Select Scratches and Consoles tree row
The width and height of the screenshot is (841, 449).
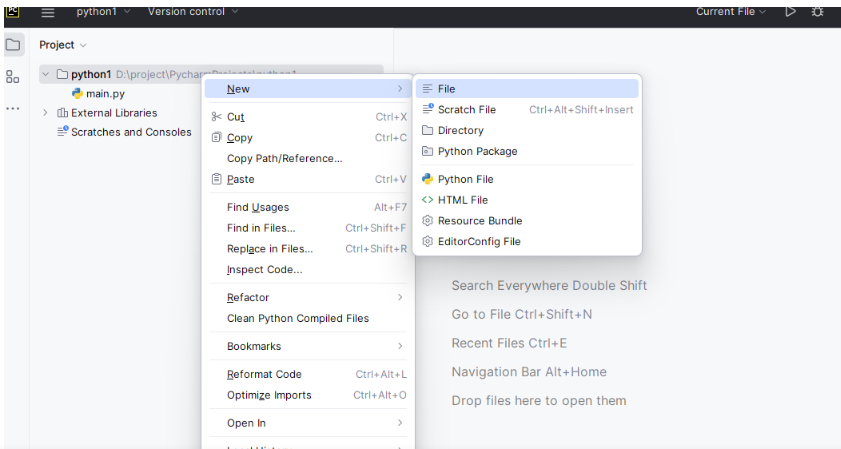[x=124, y=132]
